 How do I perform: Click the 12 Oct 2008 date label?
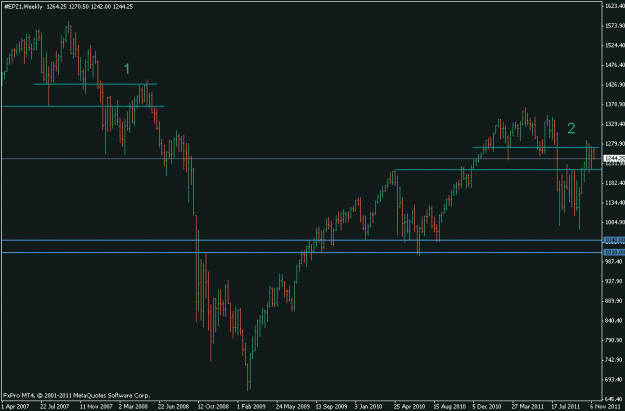212,407
